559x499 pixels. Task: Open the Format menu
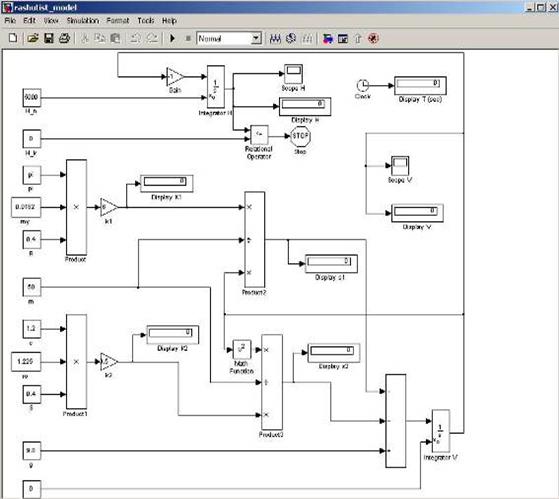pyautogui.click(x=118, y=21)
